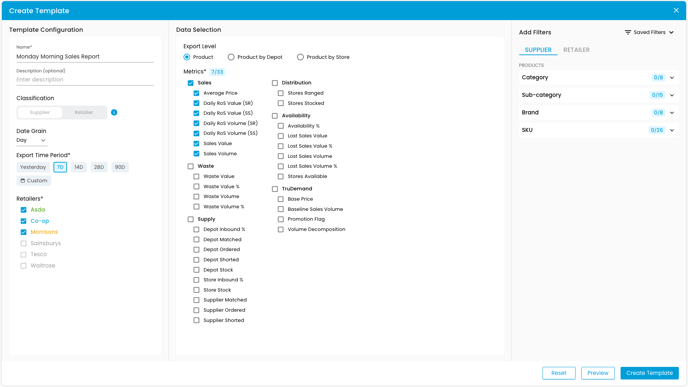Check the Availability metrics group
The height and width of the screenshot is (387, 688).
[275, 116]
